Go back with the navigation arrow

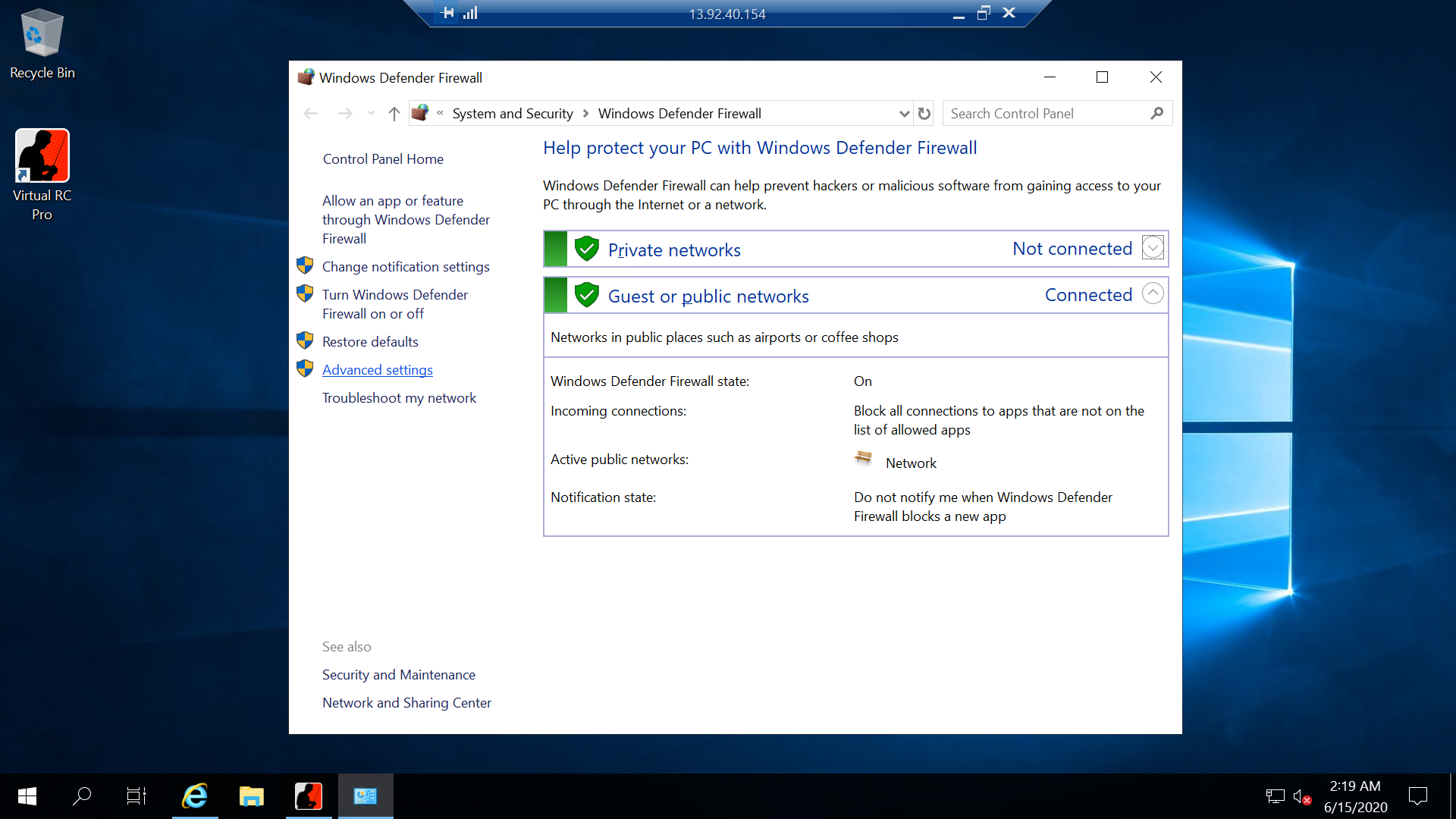coord(311,114)
